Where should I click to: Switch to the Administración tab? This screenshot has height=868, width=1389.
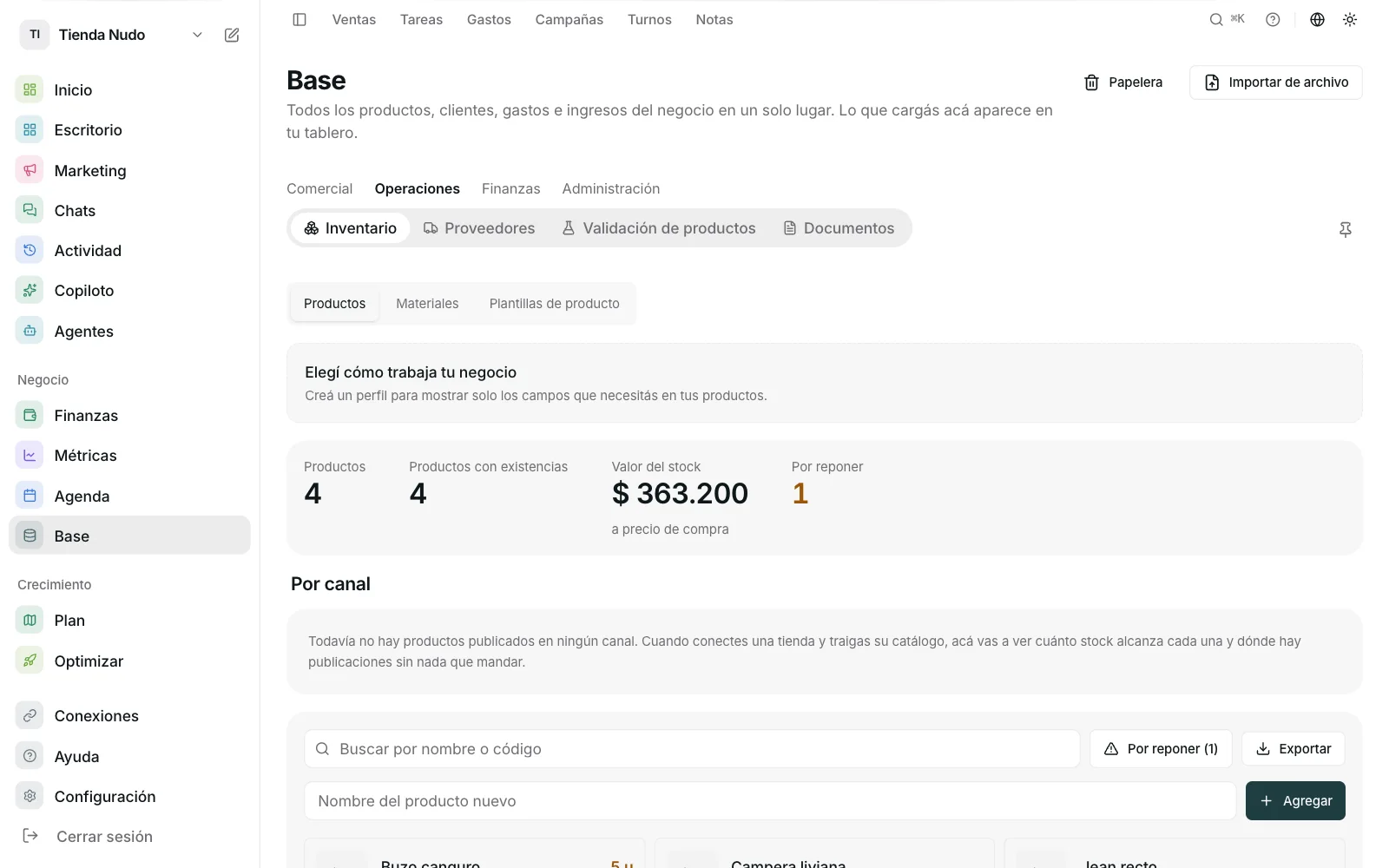tap(611, 188)
